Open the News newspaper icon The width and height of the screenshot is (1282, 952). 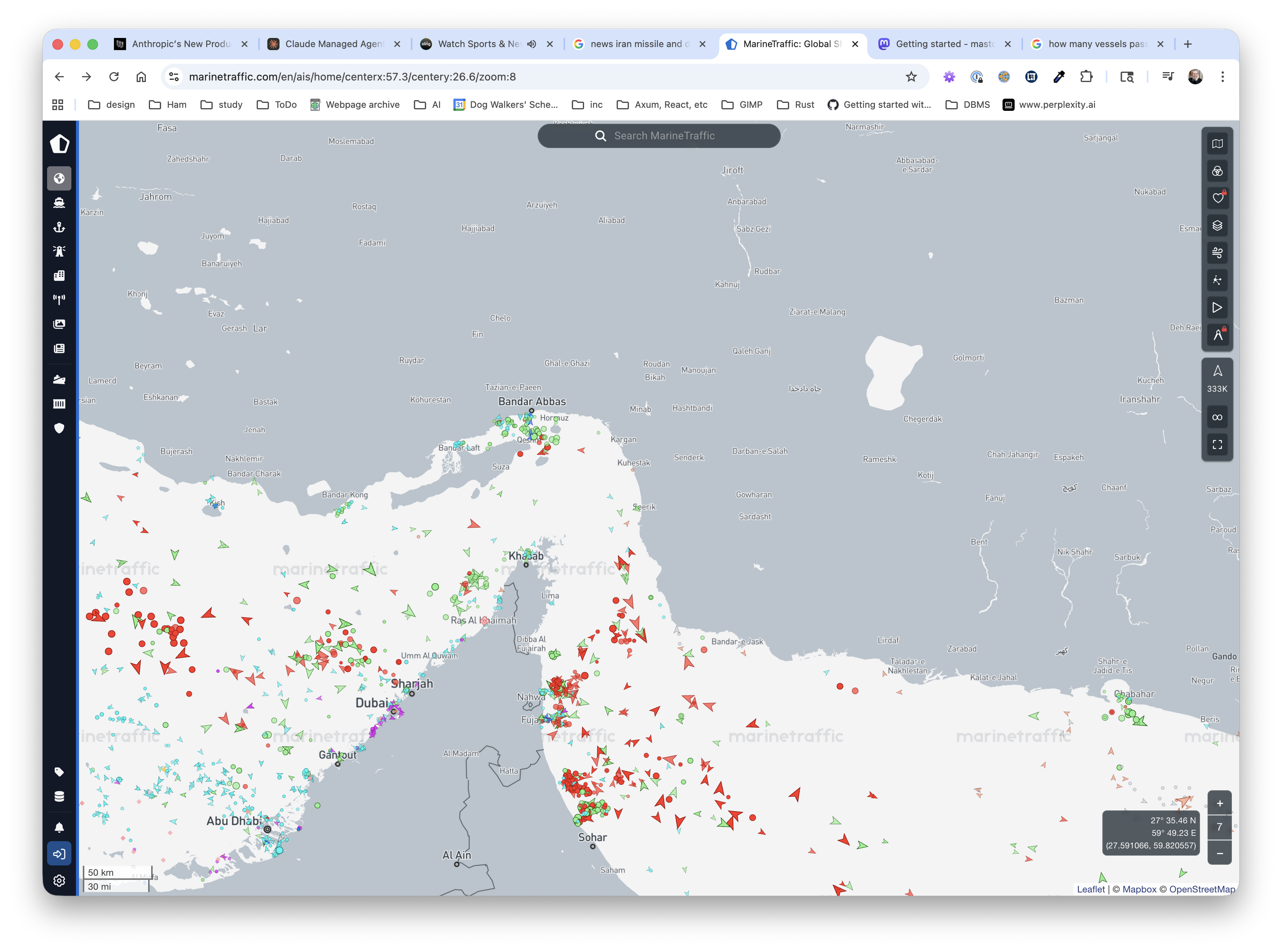tap(59, 348)
